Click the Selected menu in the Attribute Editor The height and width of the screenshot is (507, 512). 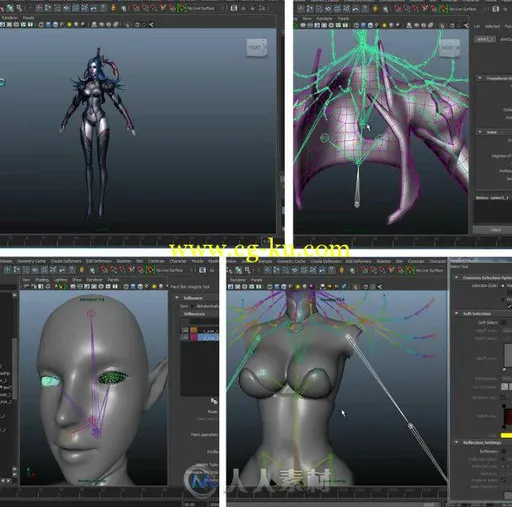[492, 26]
